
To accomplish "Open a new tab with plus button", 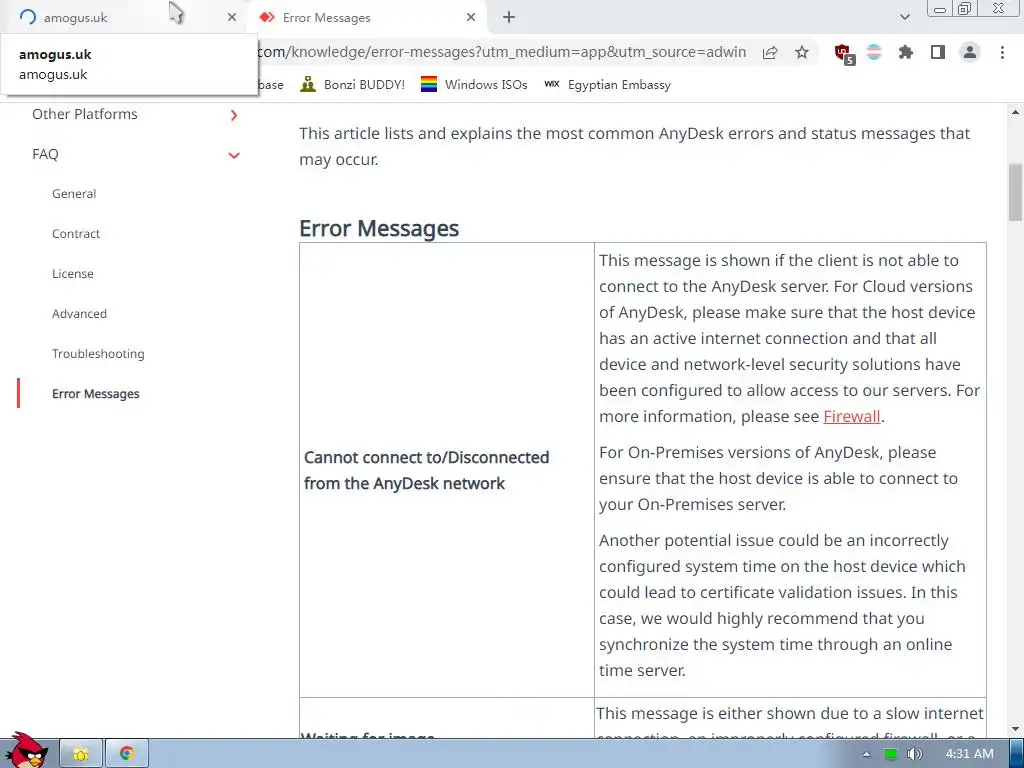I will 509,18.
